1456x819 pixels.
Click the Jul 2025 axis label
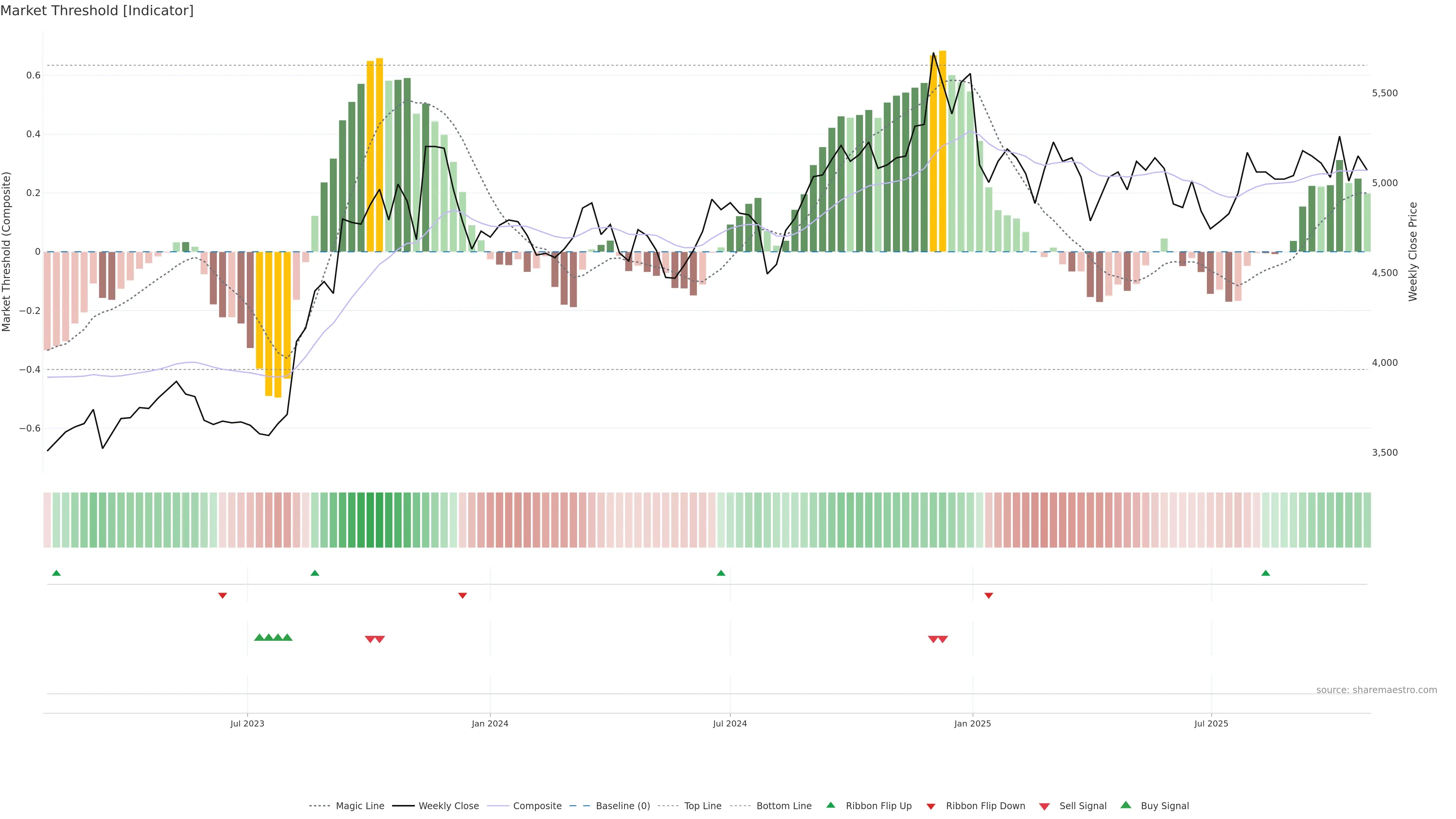(x=1211, y=723)
